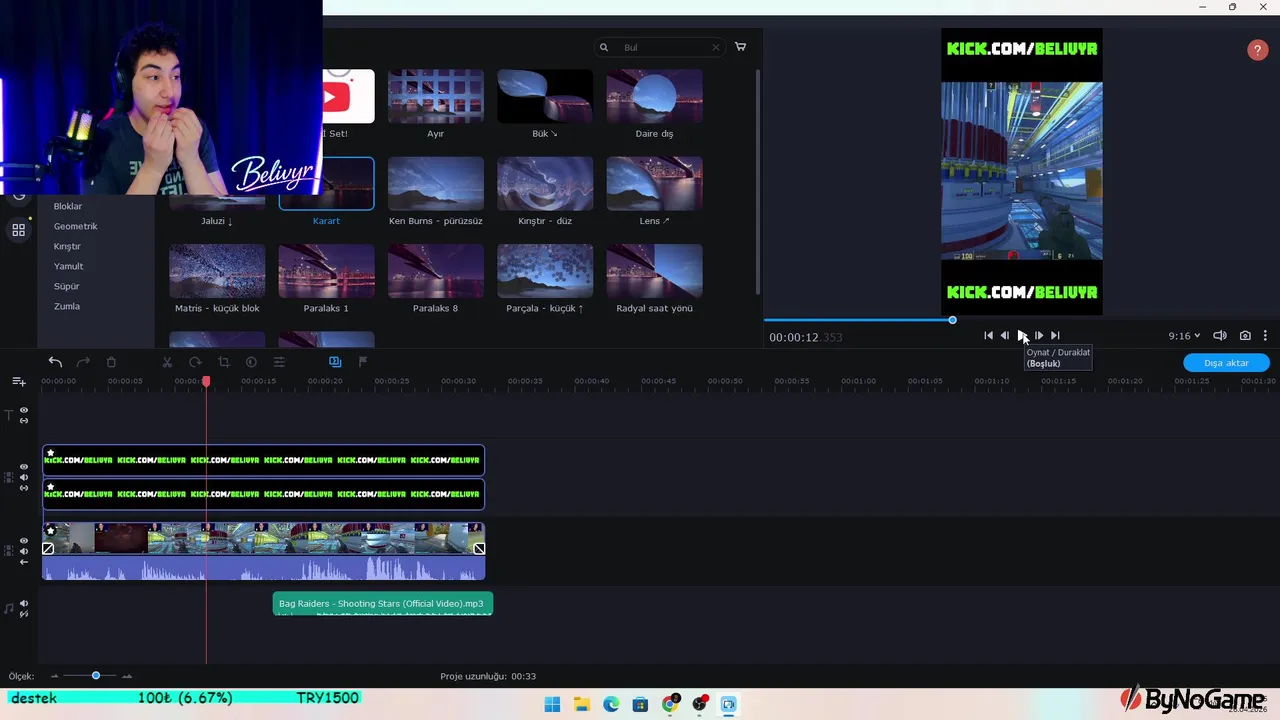
Task: Mute the main video track audio
Action: (24, 551)
